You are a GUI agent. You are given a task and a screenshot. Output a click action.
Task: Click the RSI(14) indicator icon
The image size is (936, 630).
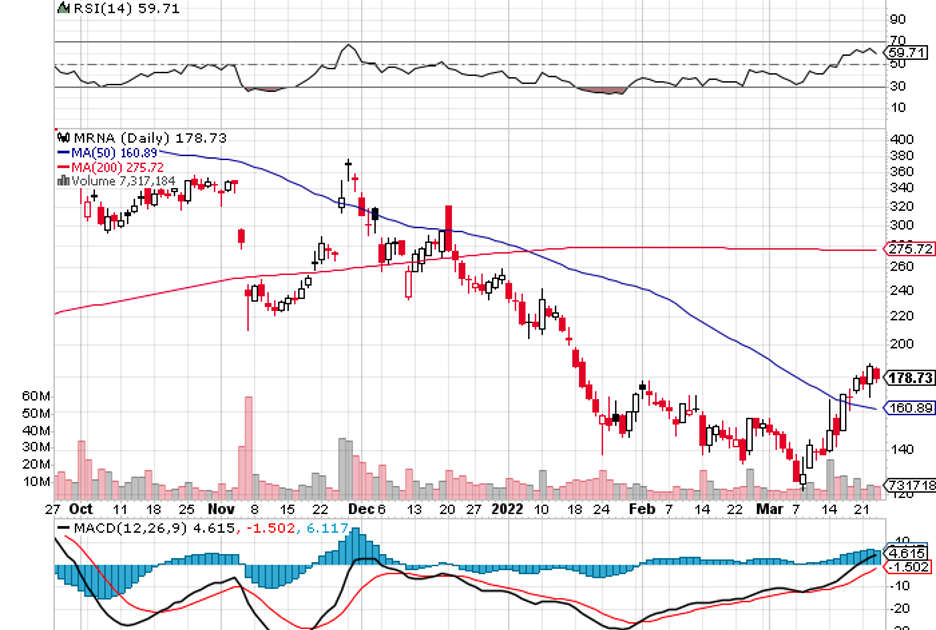pyautogui.click(x=63, y=8)
